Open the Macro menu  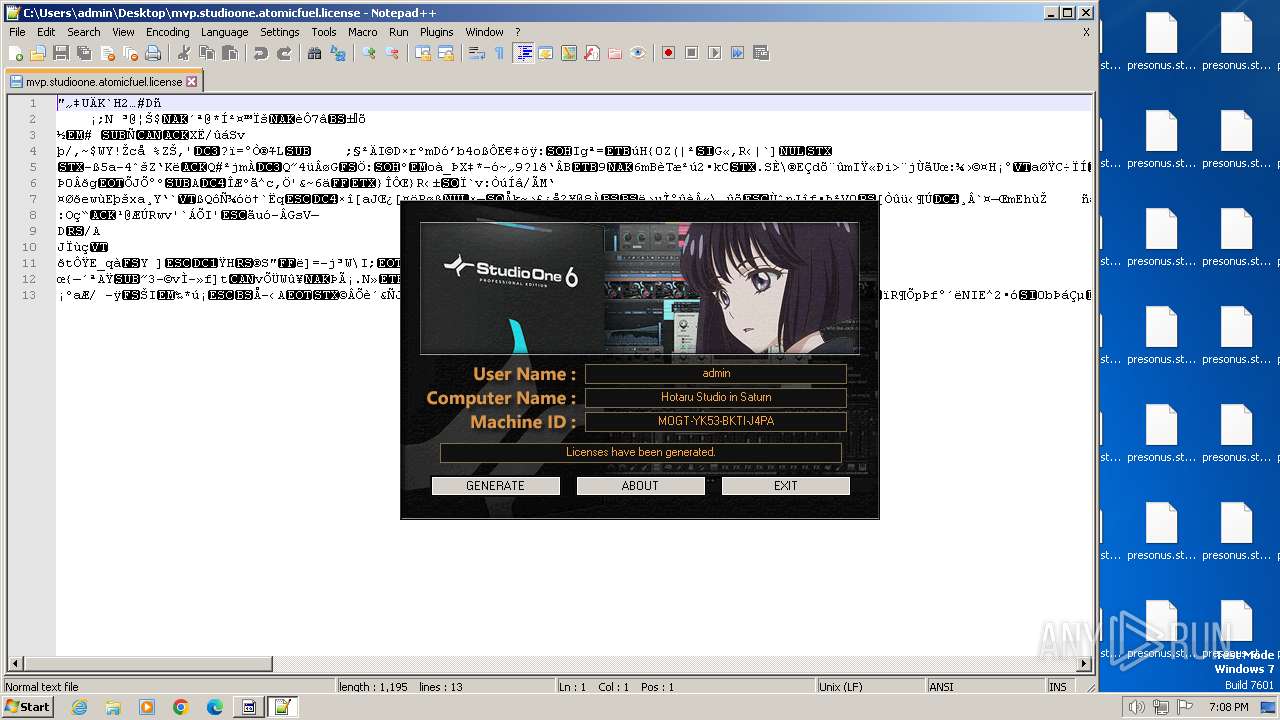[362, 32]
